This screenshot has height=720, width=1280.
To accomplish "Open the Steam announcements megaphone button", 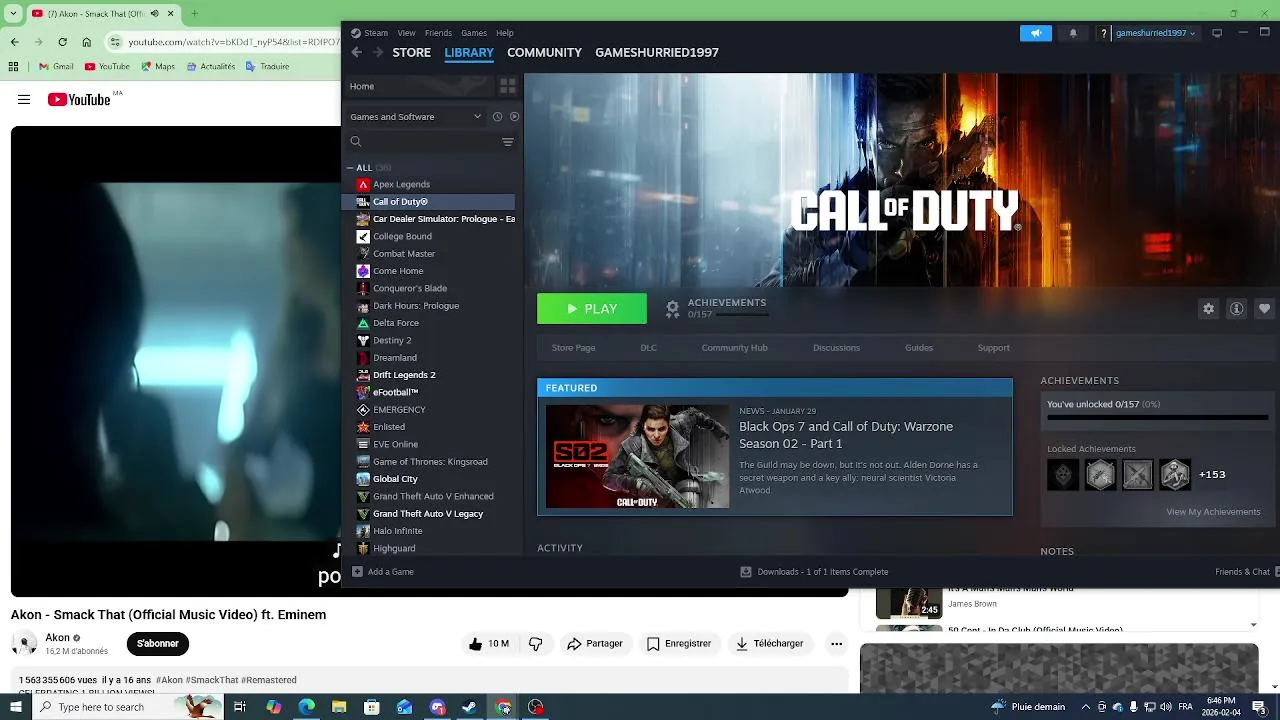I will [x=1036, y=33].
